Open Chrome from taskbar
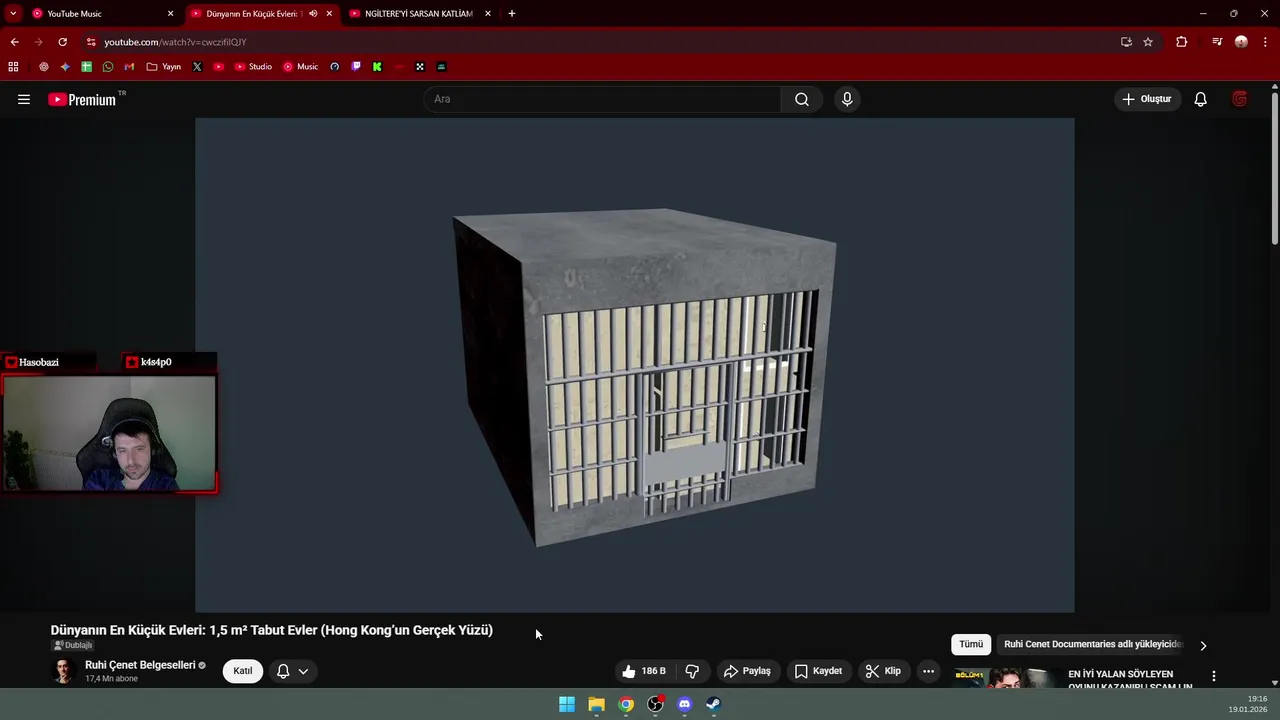Image resolution: width=1280 pixels, height=720 pixels. 626,704
